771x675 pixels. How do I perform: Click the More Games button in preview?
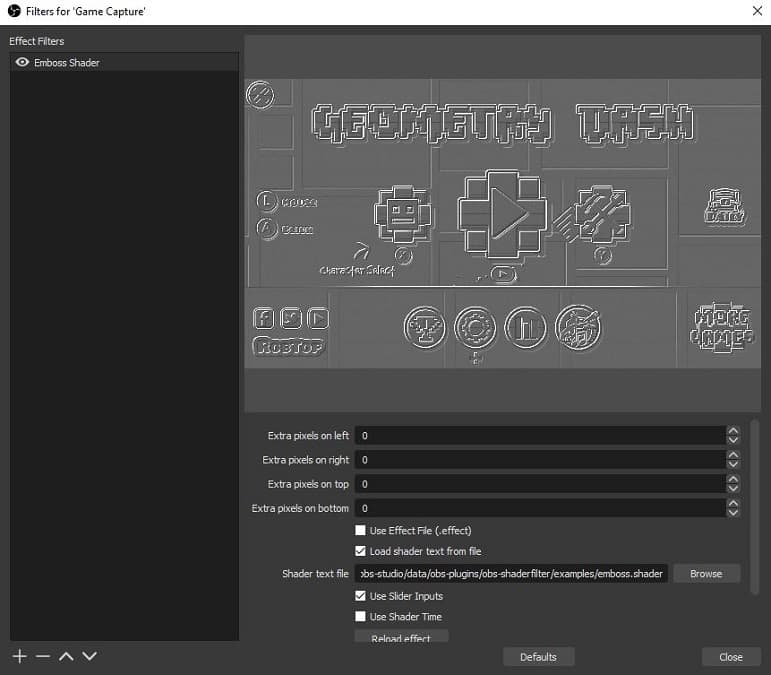(x=722, y=326)
